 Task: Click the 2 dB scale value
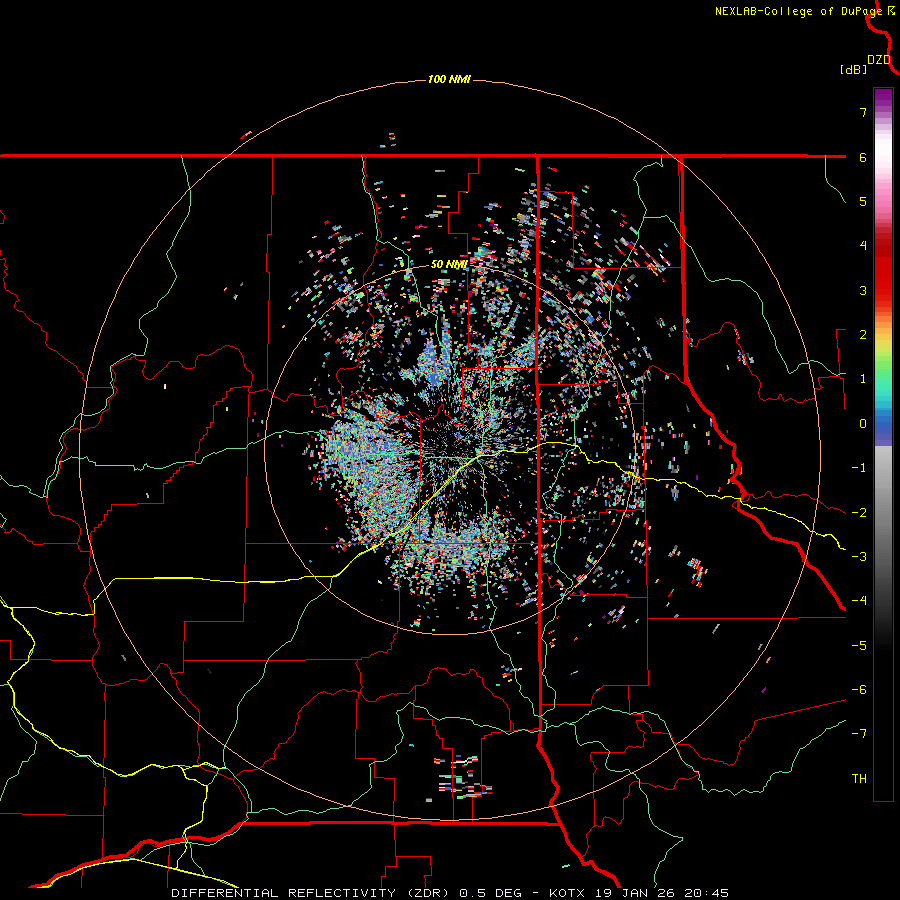click(863, 335)
